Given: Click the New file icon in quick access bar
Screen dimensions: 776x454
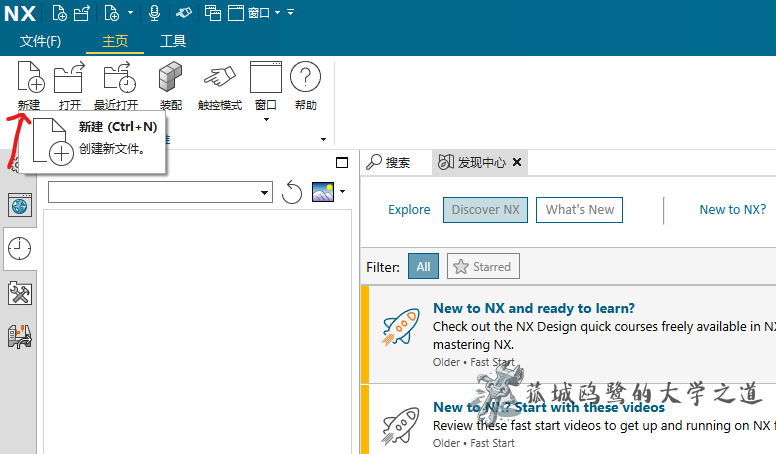Looking at the screenshot, I should 59,13.
